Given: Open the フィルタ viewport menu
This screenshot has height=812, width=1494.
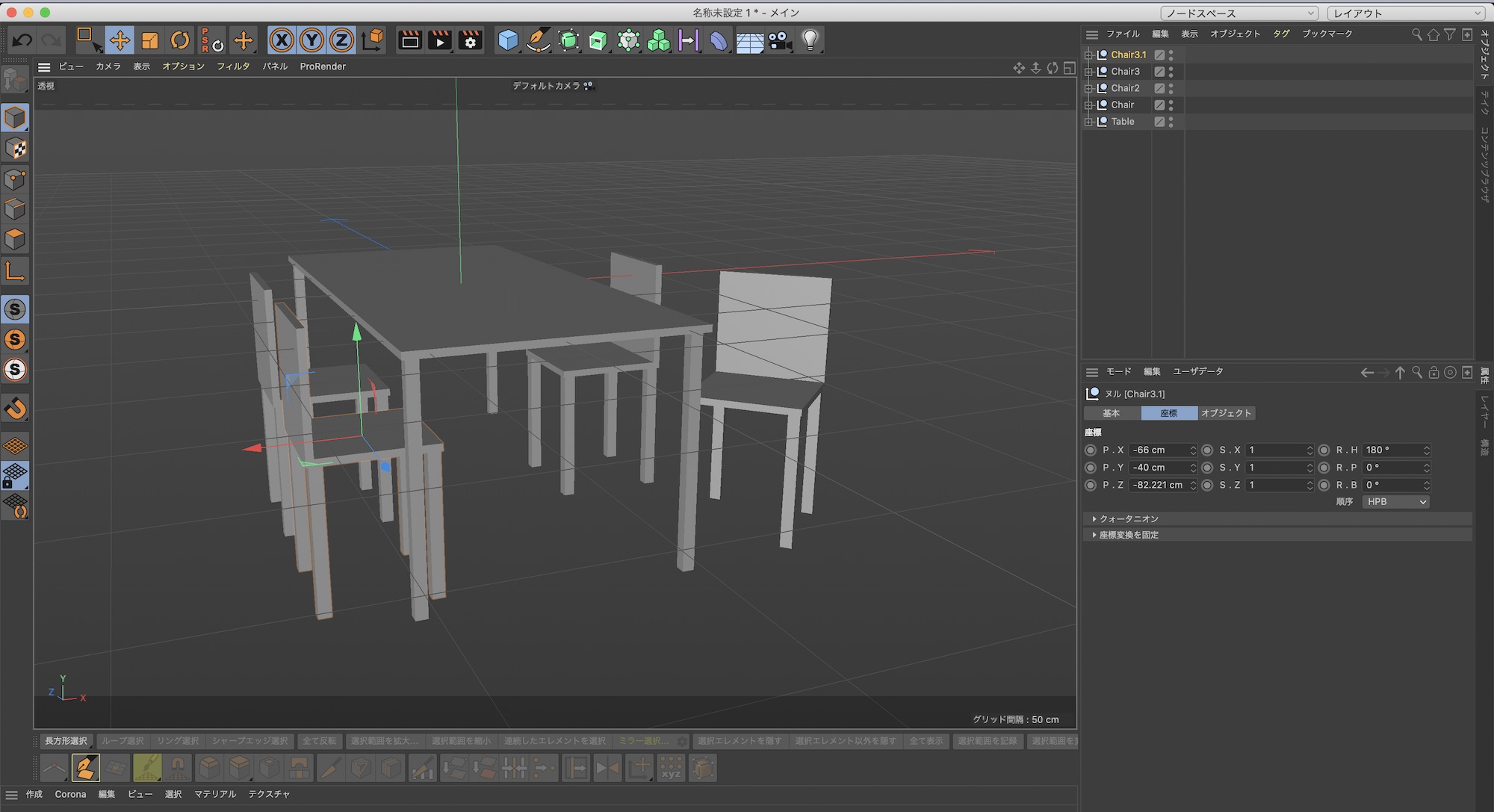Looking at the screenshot, I should (233, 66).
